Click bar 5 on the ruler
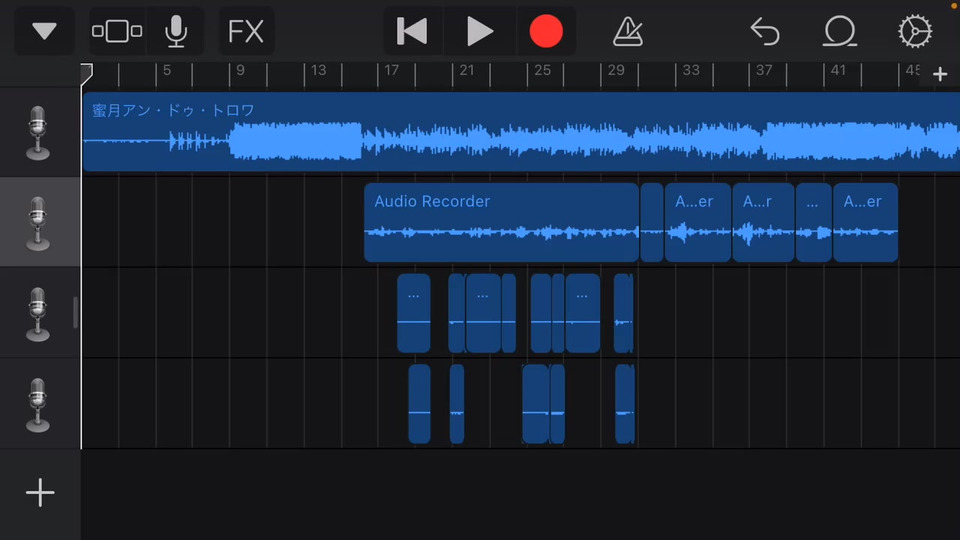The image size is (960, 540). coord(167,70)
